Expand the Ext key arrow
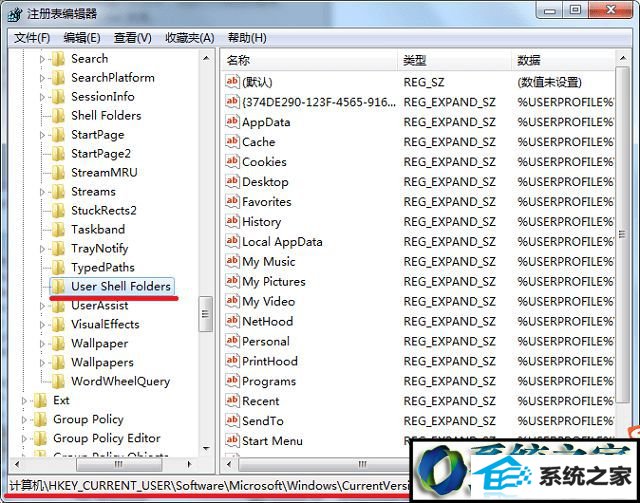Screen dimensions: 640x503 click(24, 401)
